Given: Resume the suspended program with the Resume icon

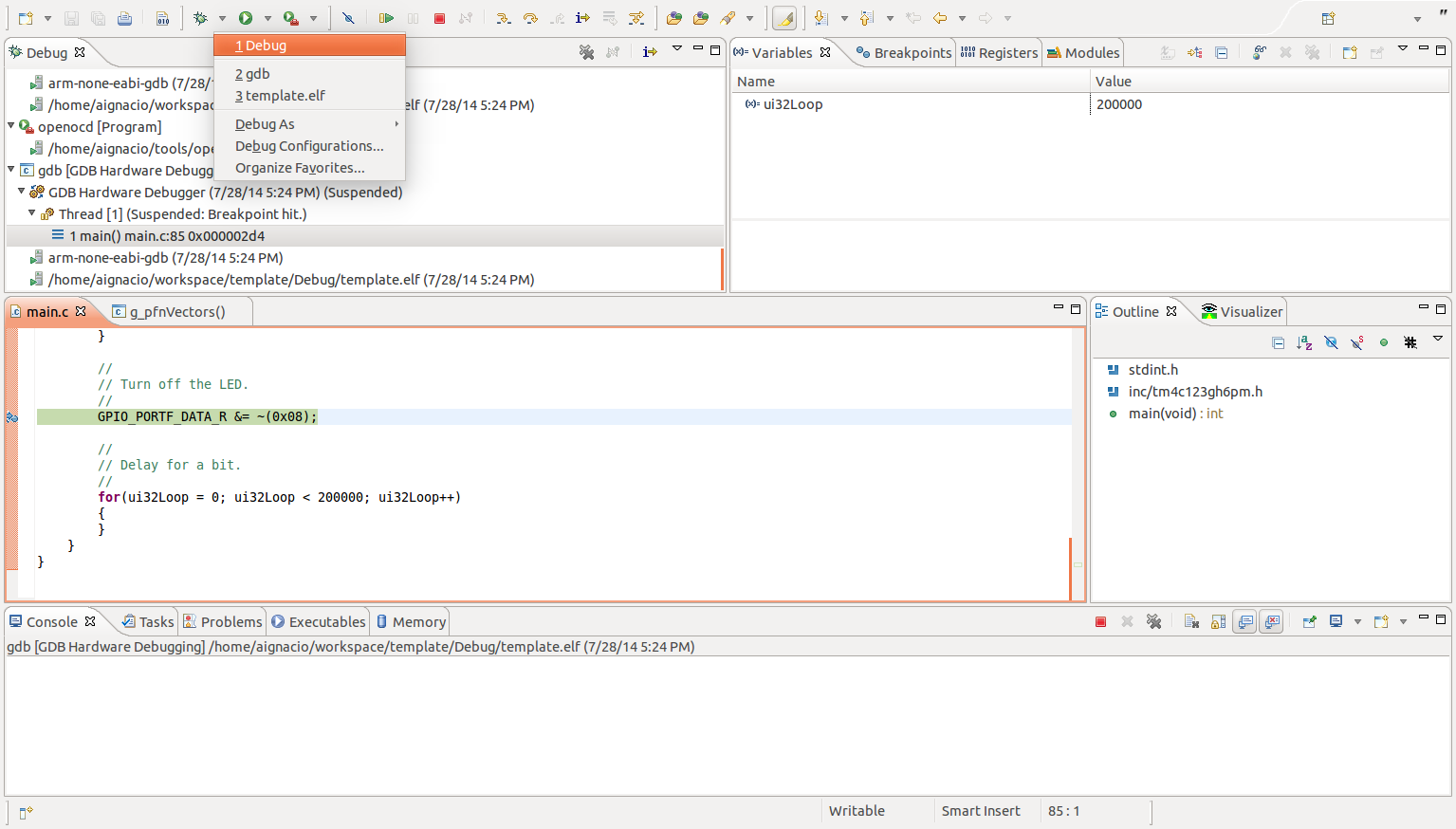Looking at the screenshot, I should [x=386, y=17].
